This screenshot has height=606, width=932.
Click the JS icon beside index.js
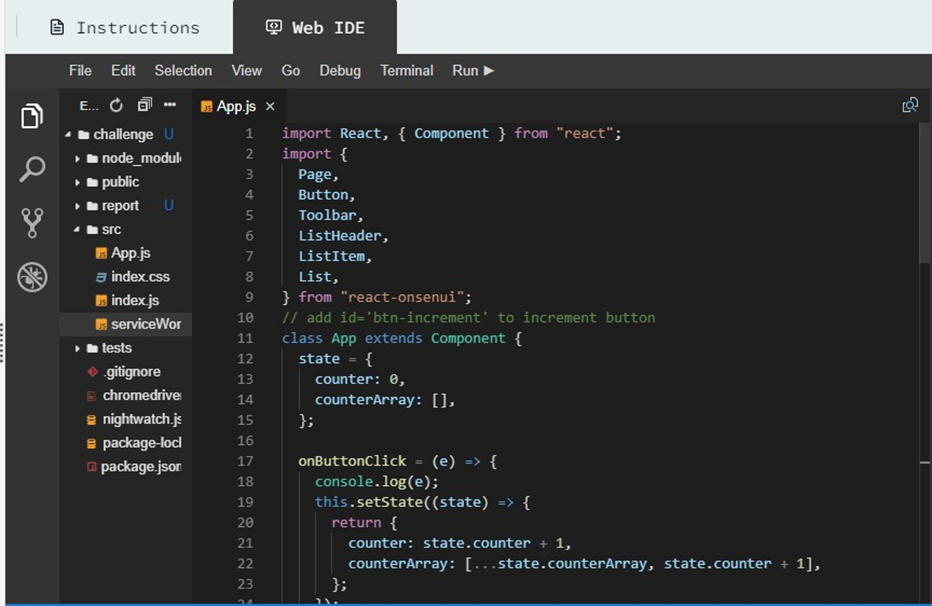coord(101,301)
